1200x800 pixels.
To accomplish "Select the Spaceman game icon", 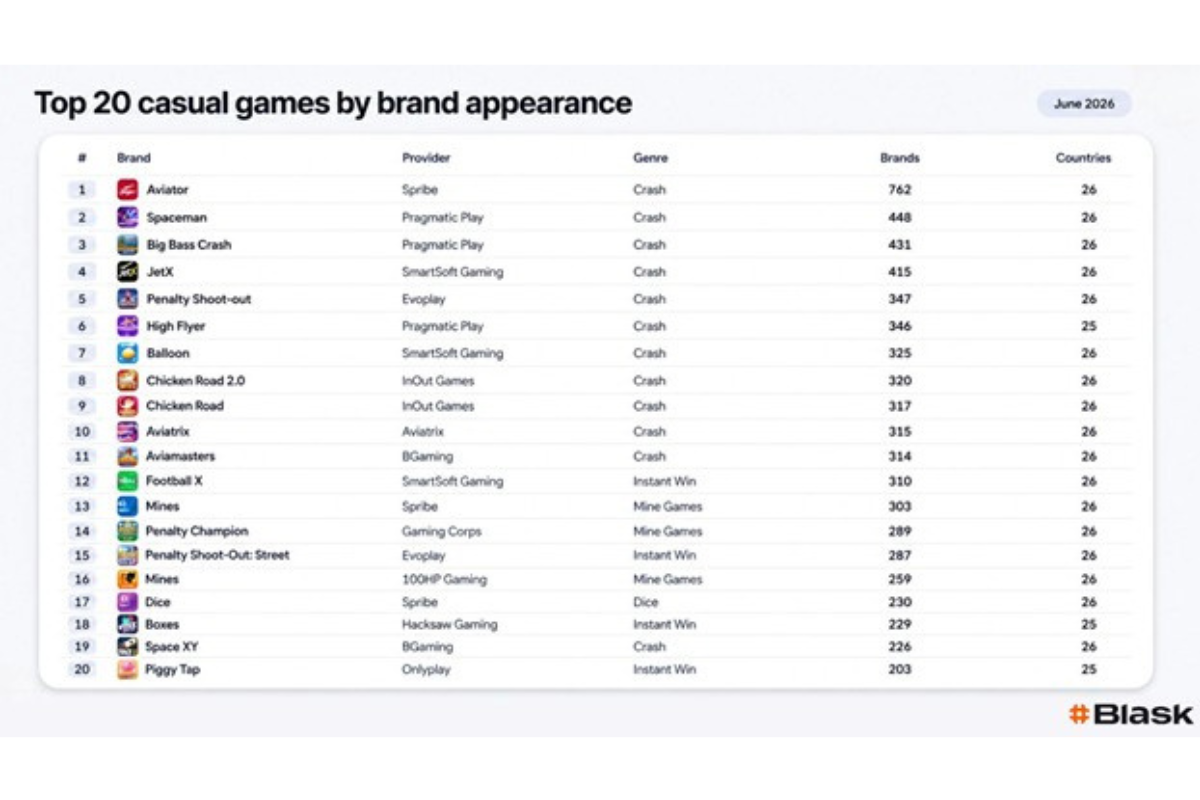I will click(x=127, y=217).
